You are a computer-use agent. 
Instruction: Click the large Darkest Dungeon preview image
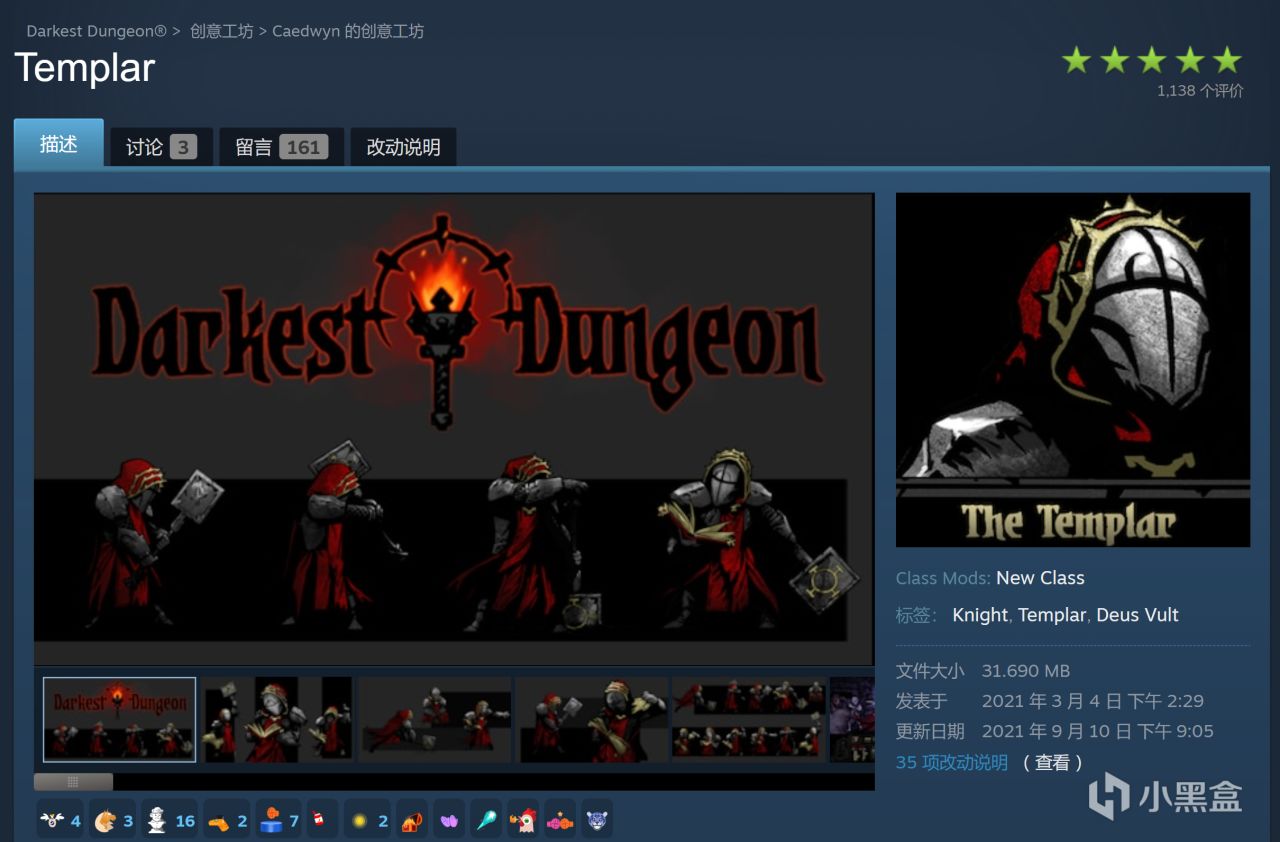tap(454, 429)
